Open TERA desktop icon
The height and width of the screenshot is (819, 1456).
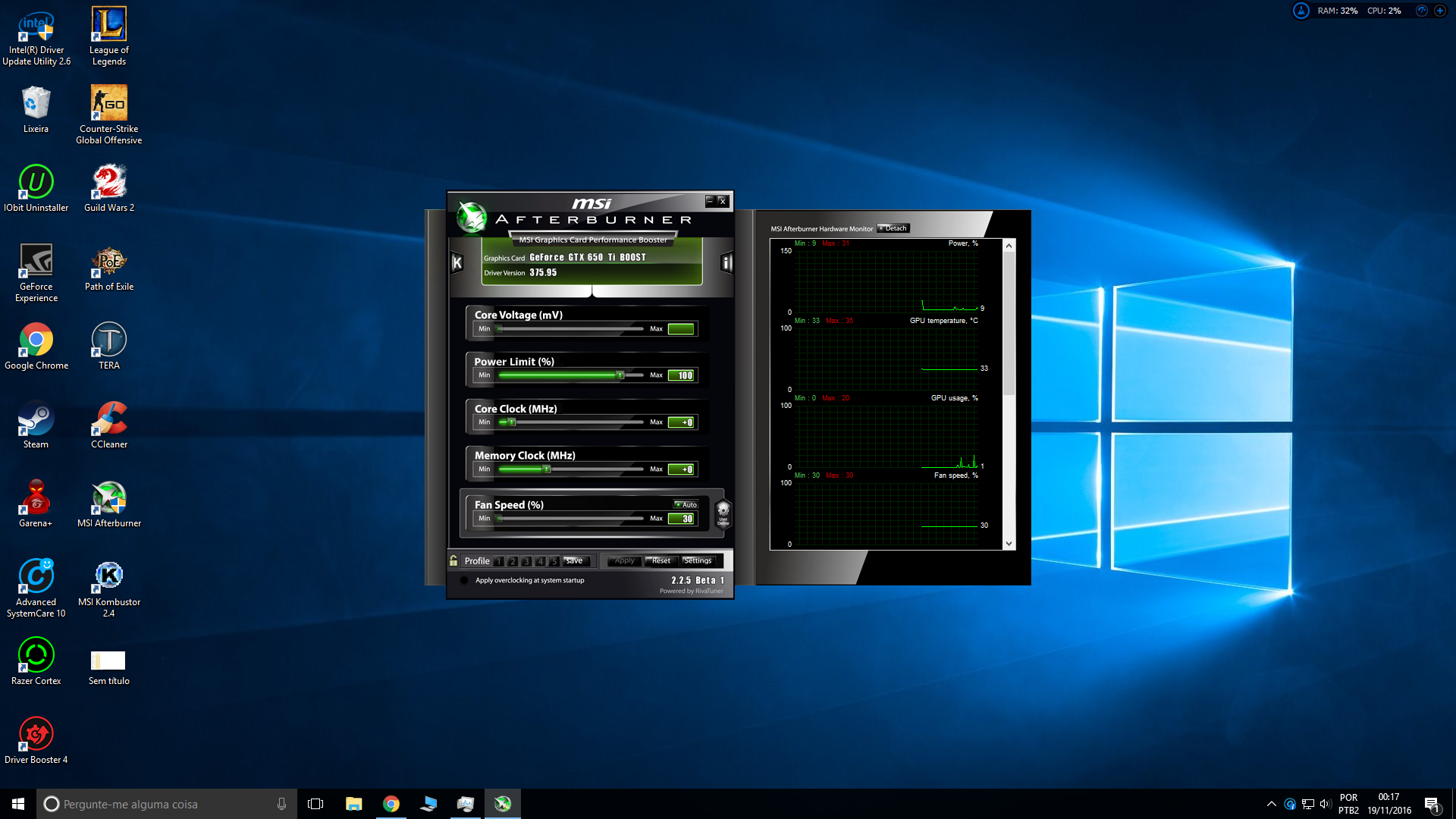pos(109,347)
